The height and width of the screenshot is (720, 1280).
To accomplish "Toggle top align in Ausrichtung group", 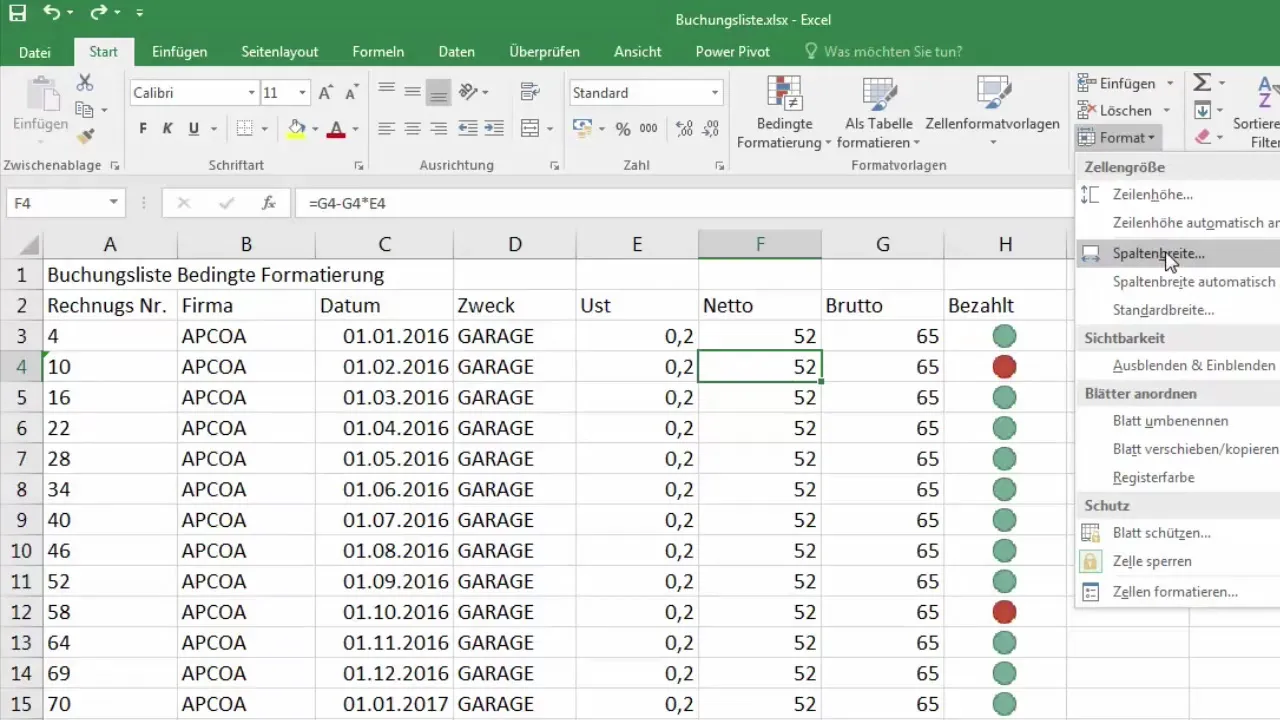I will 386,92.
